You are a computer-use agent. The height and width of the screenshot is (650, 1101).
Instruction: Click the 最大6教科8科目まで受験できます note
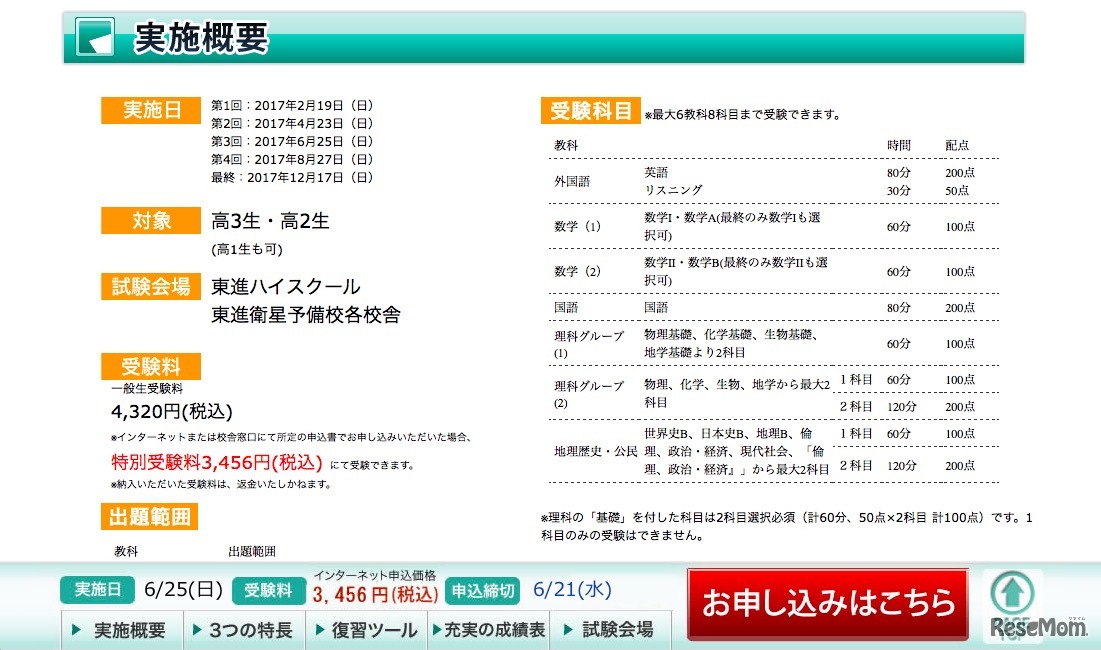point(743,114)
